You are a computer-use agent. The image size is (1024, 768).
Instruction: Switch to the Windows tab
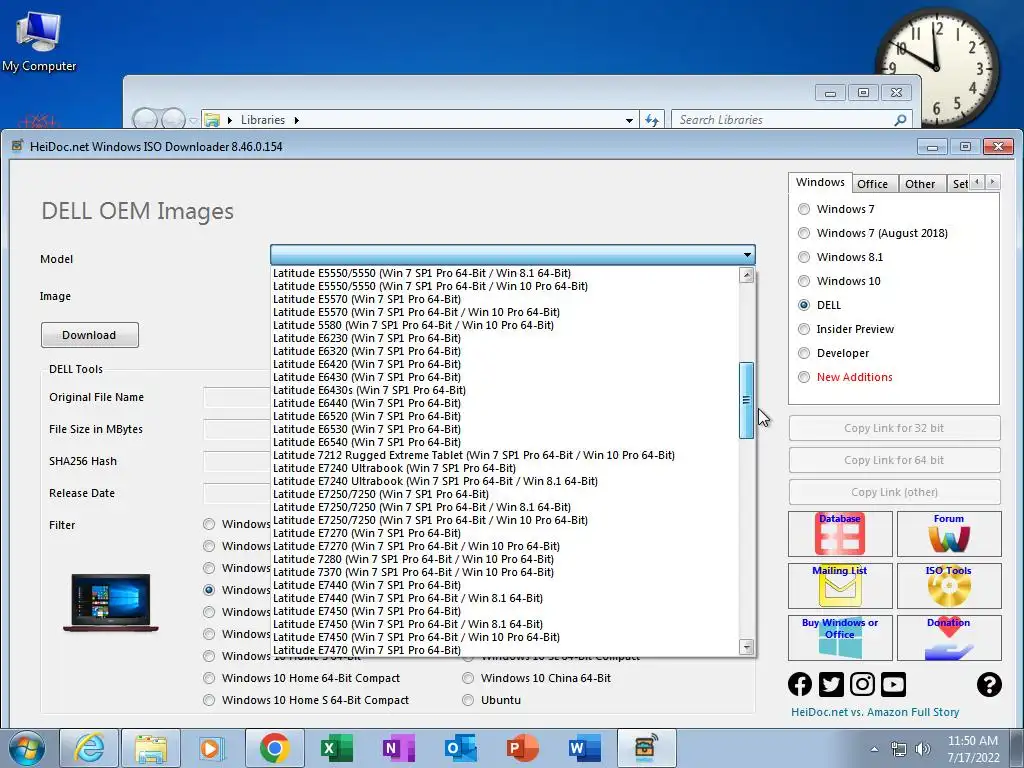tap(820, 183)
